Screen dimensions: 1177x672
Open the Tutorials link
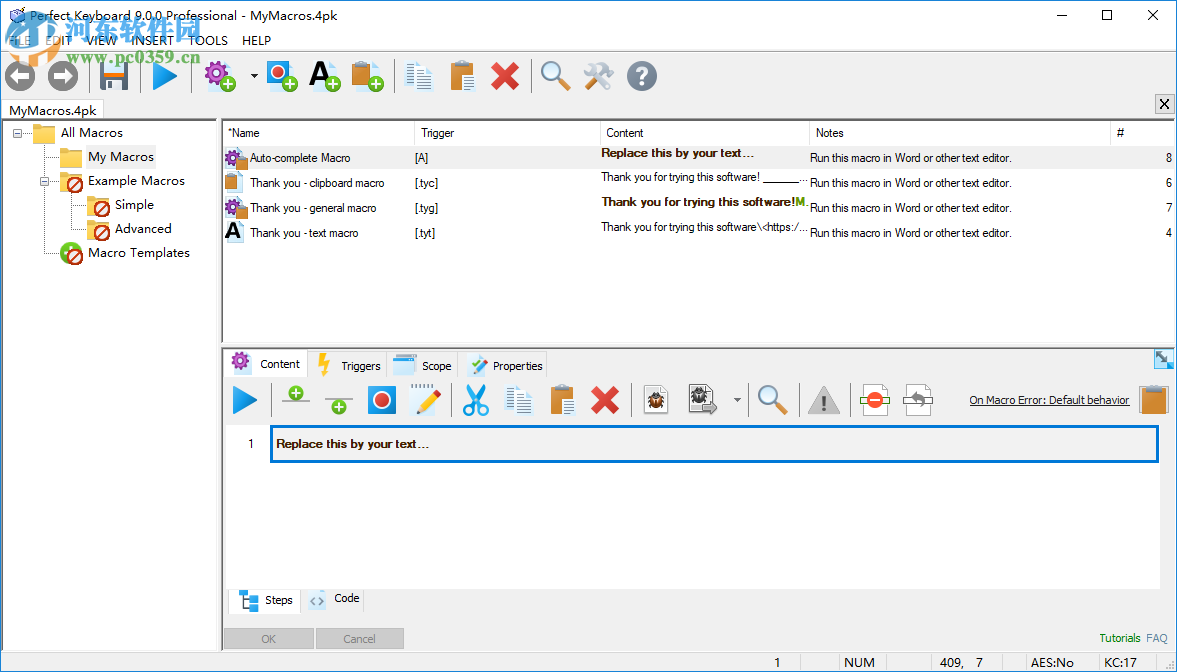(1119, 638)
